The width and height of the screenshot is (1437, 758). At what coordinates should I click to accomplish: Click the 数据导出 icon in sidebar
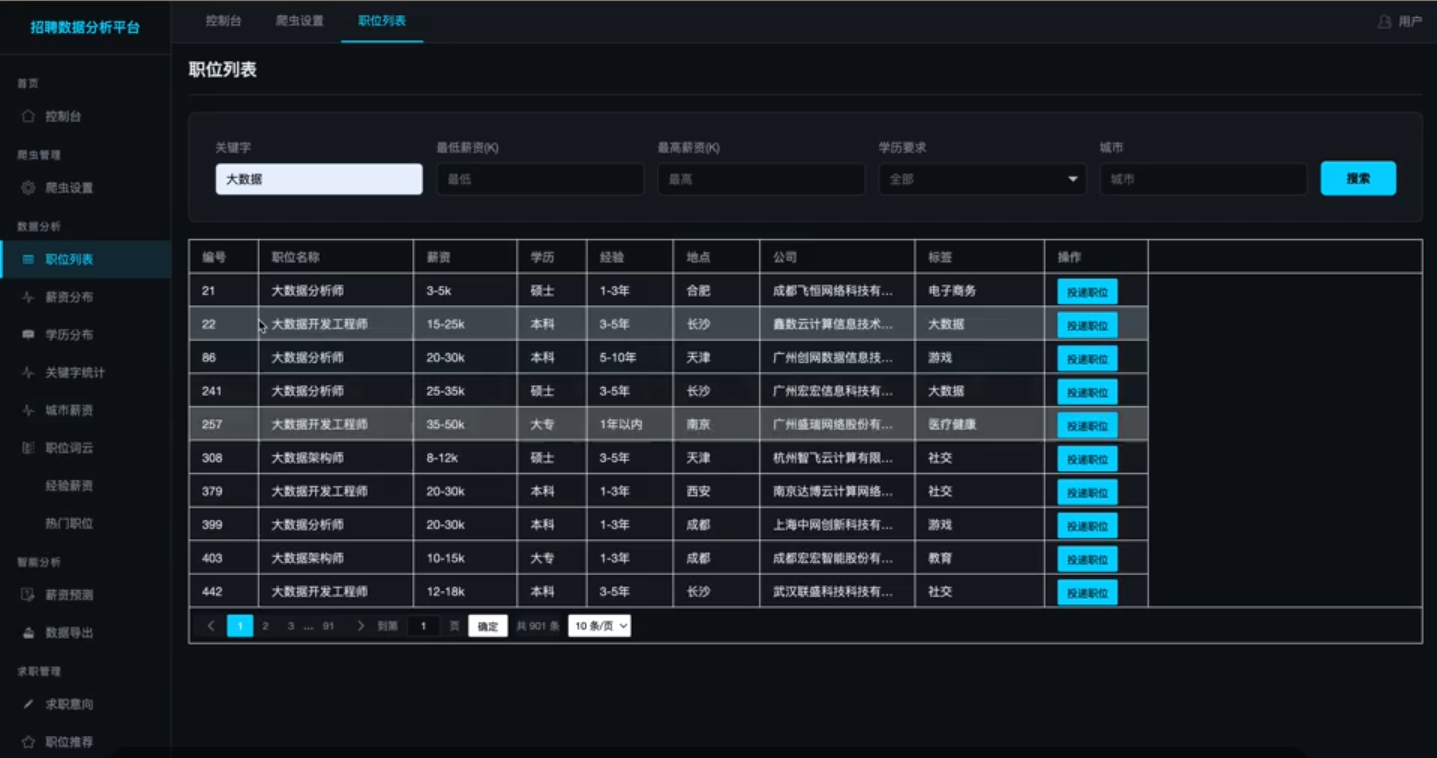click(28, 633)
